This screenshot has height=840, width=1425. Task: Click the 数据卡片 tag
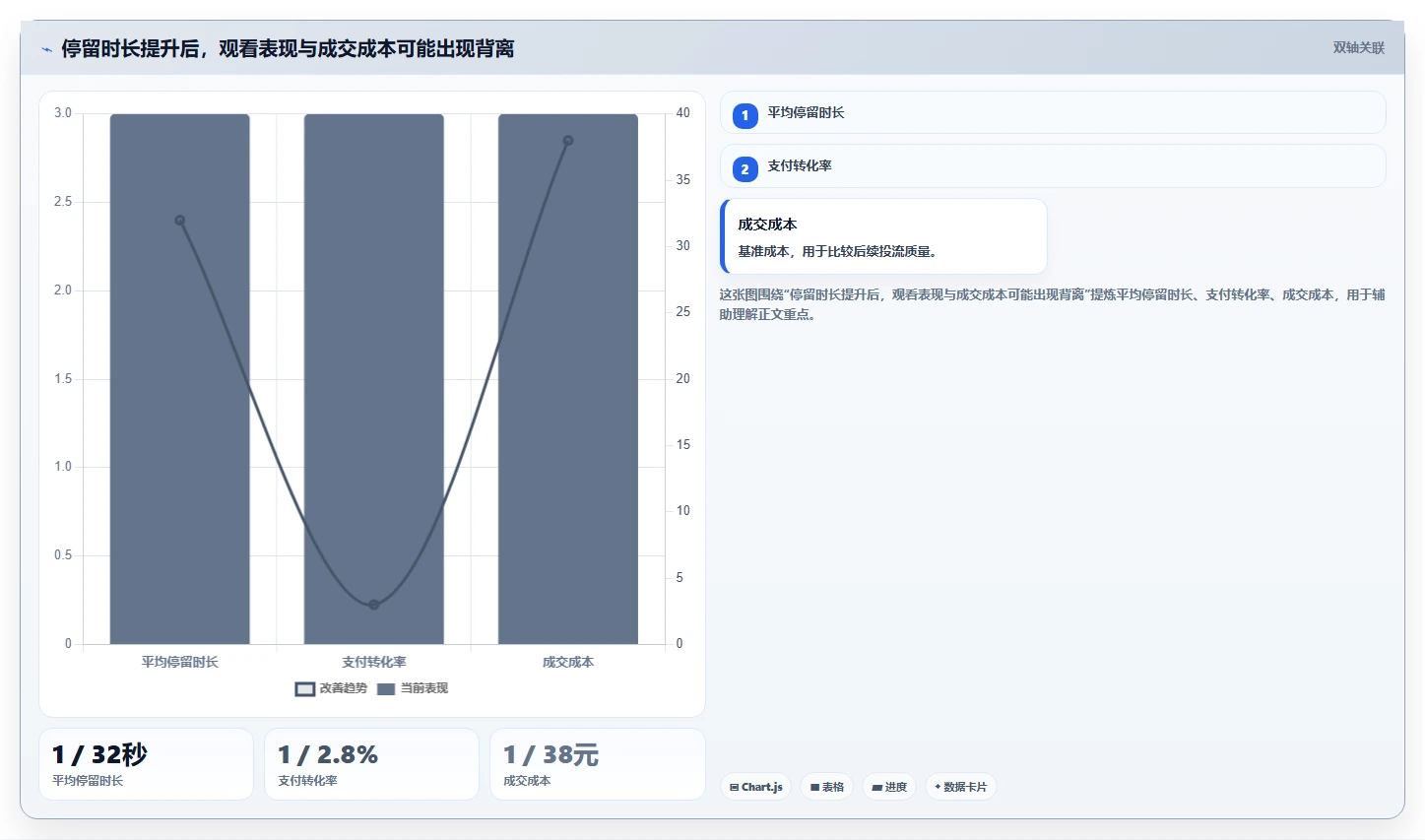(x=961, y=787)
